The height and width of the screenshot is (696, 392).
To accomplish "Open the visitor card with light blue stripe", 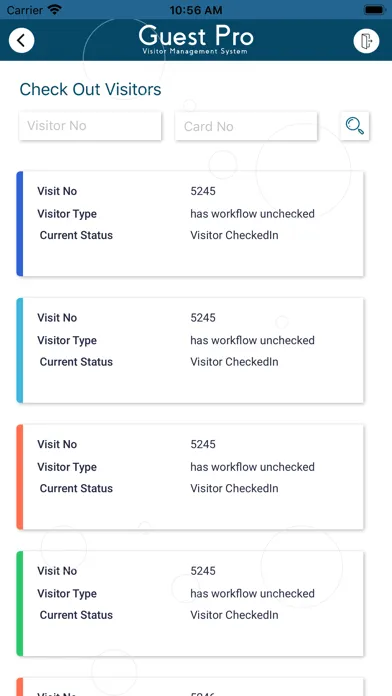I will click(x=190, y=350).
